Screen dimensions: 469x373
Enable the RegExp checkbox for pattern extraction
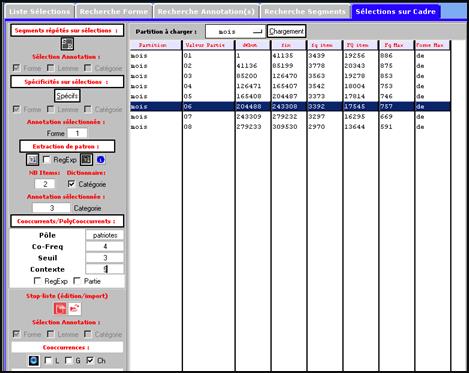pos(47,160)
